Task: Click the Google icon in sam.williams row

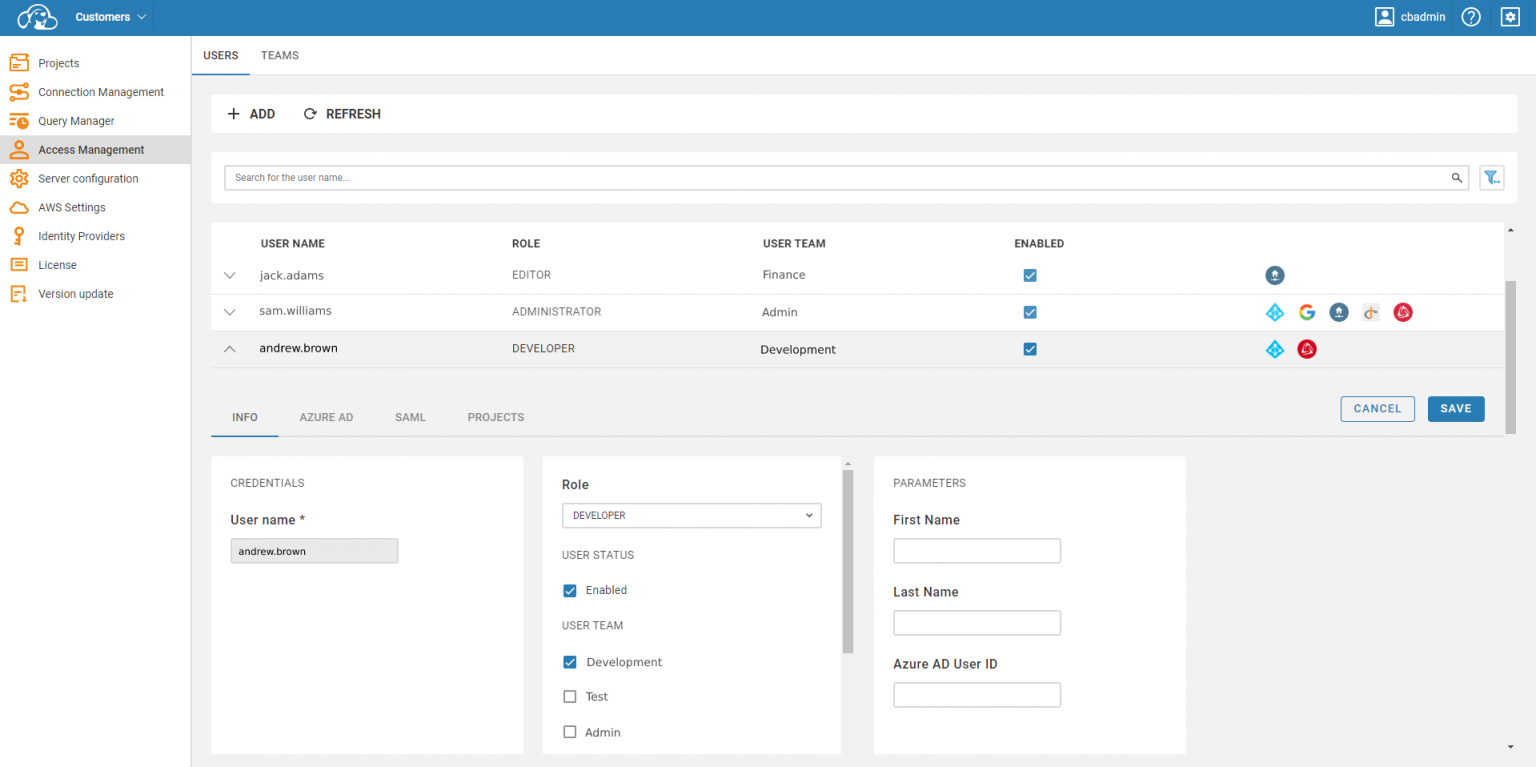Action: click(1306, 312)
